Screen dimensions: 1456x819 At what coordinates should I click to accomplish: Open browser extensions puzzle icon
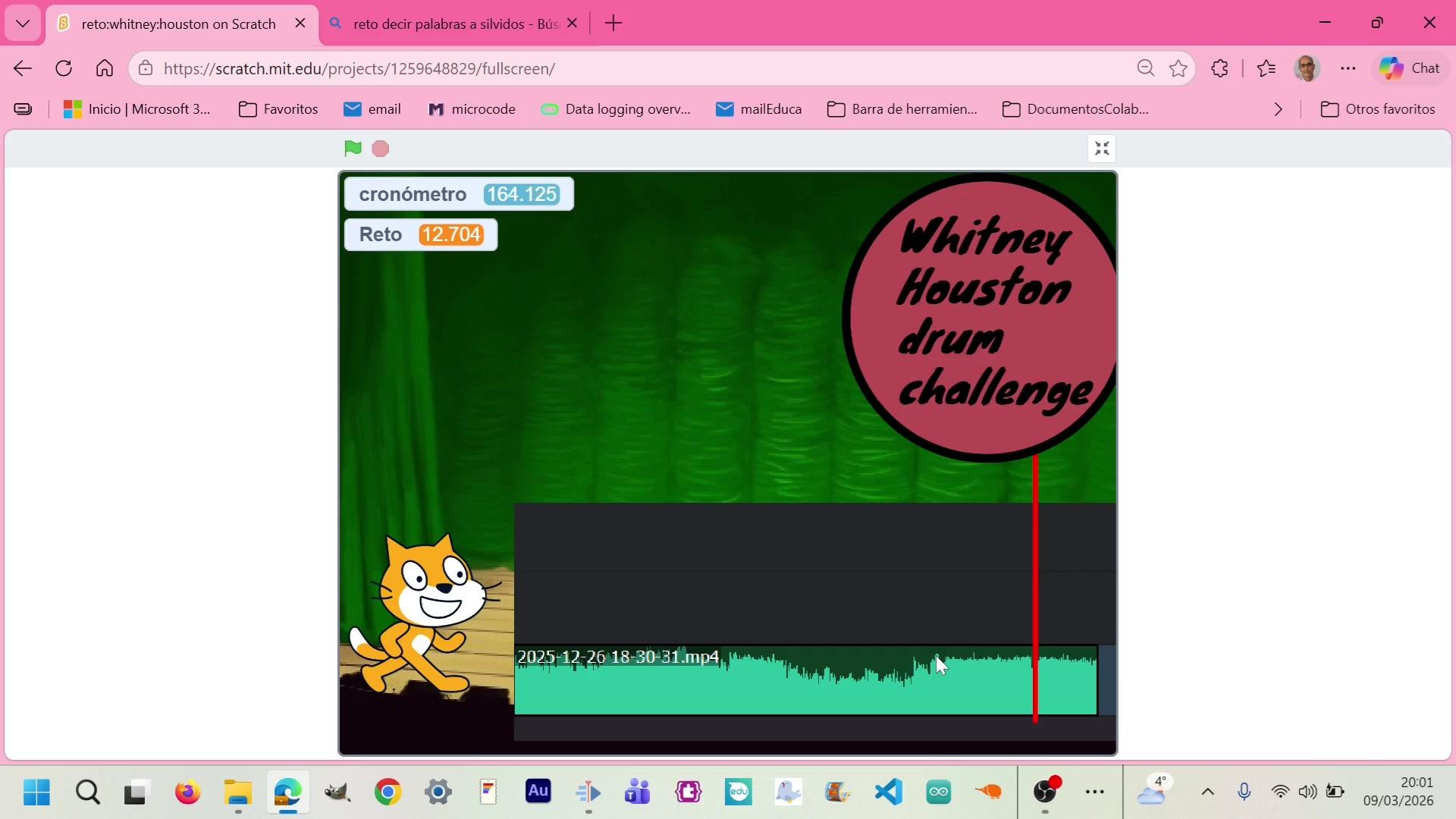coord(1219,69)
